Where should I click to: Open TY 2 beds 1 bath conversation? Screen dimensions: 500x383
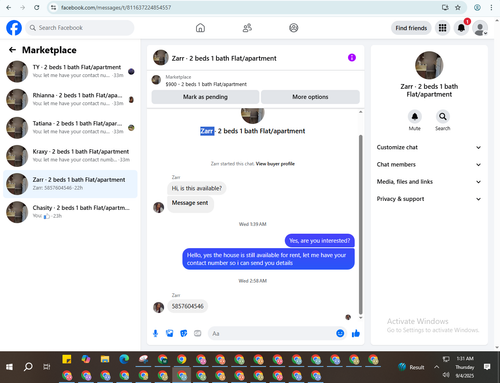click(x=70, y=71)
